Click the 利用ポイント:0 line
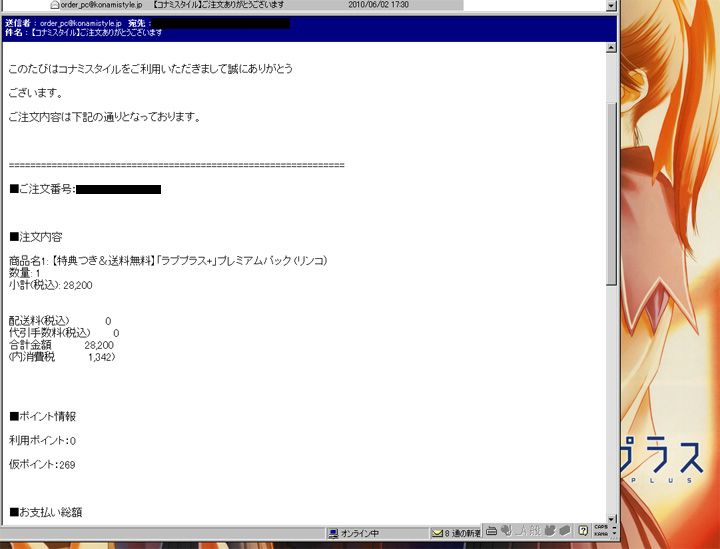 click(42, 441)
